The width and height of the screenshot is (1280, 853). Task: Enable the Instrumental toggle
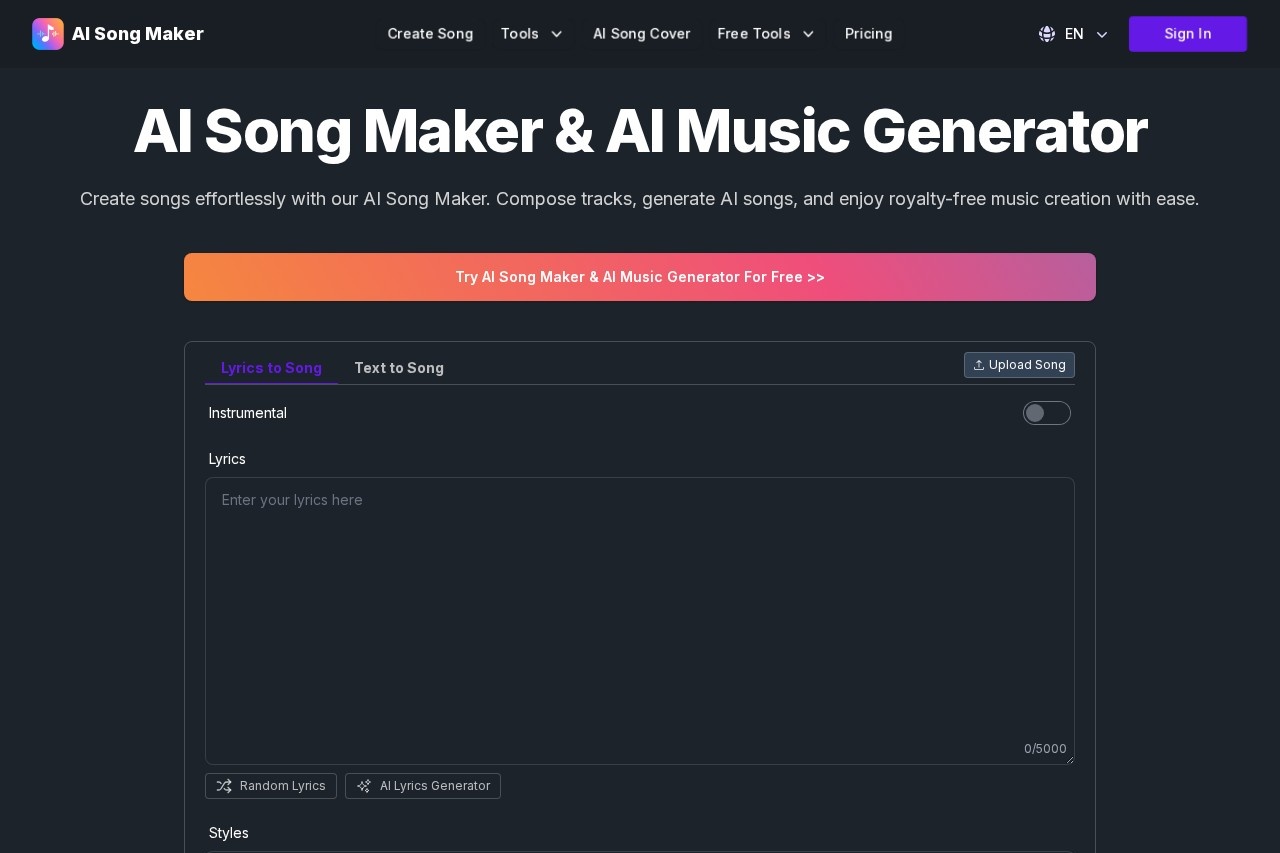pos(1047,413)
